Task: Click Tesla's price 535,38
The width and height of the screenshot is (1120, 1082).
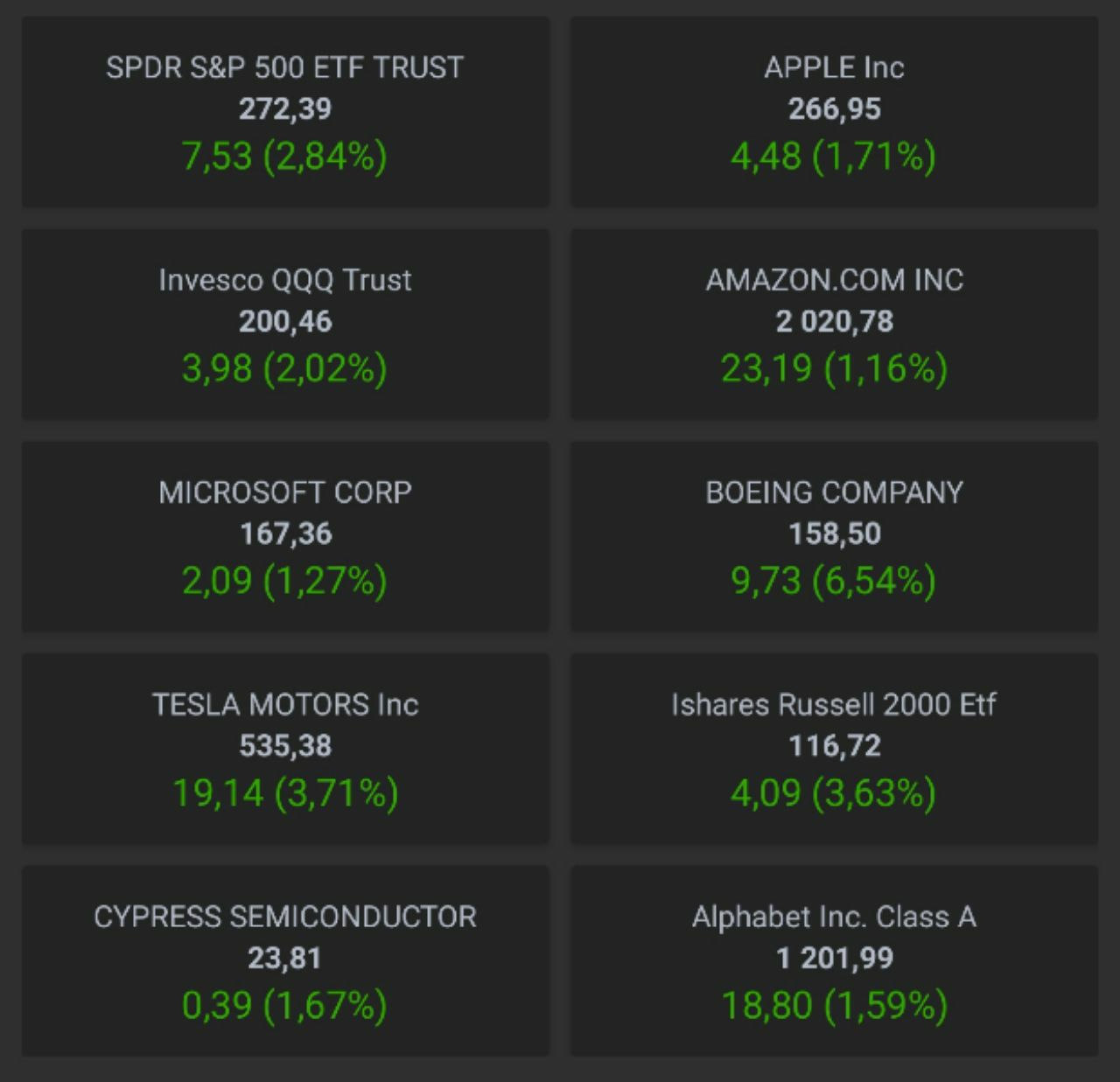Action: [x=285, y=746]
